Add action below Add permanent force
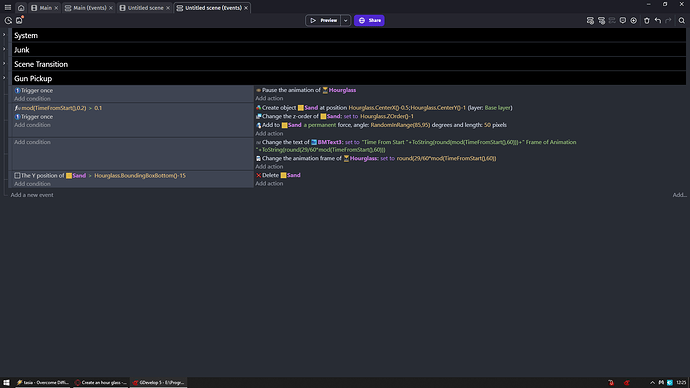Image resolution: width=690 pixels, height=388 pixels. 269,134
